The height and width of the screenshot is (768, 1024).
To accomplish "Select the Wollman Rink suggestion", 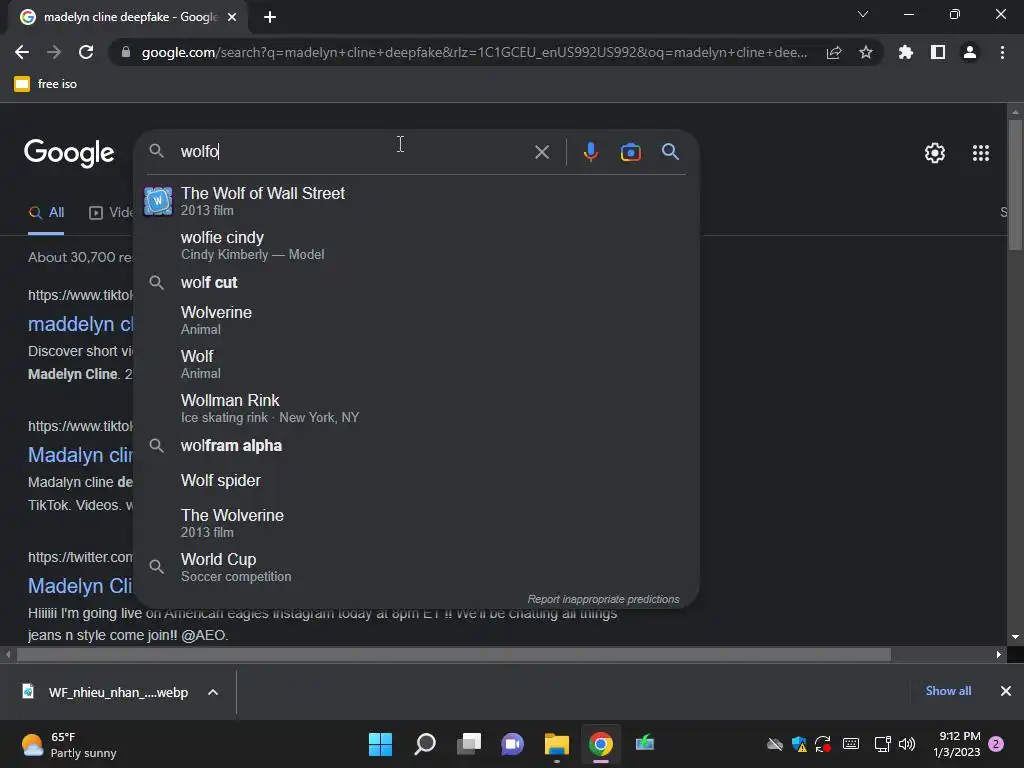I will (x=416, y=408).
